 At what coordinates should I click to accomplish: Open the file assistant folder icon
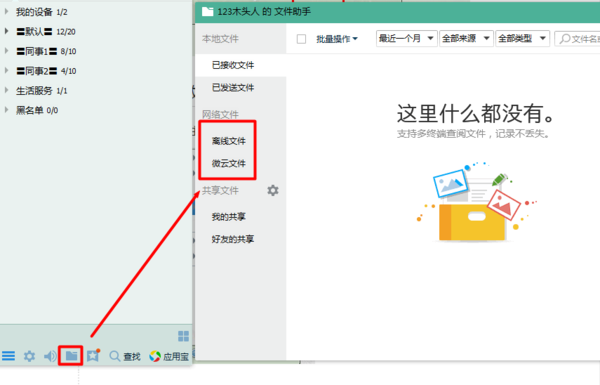71,356
